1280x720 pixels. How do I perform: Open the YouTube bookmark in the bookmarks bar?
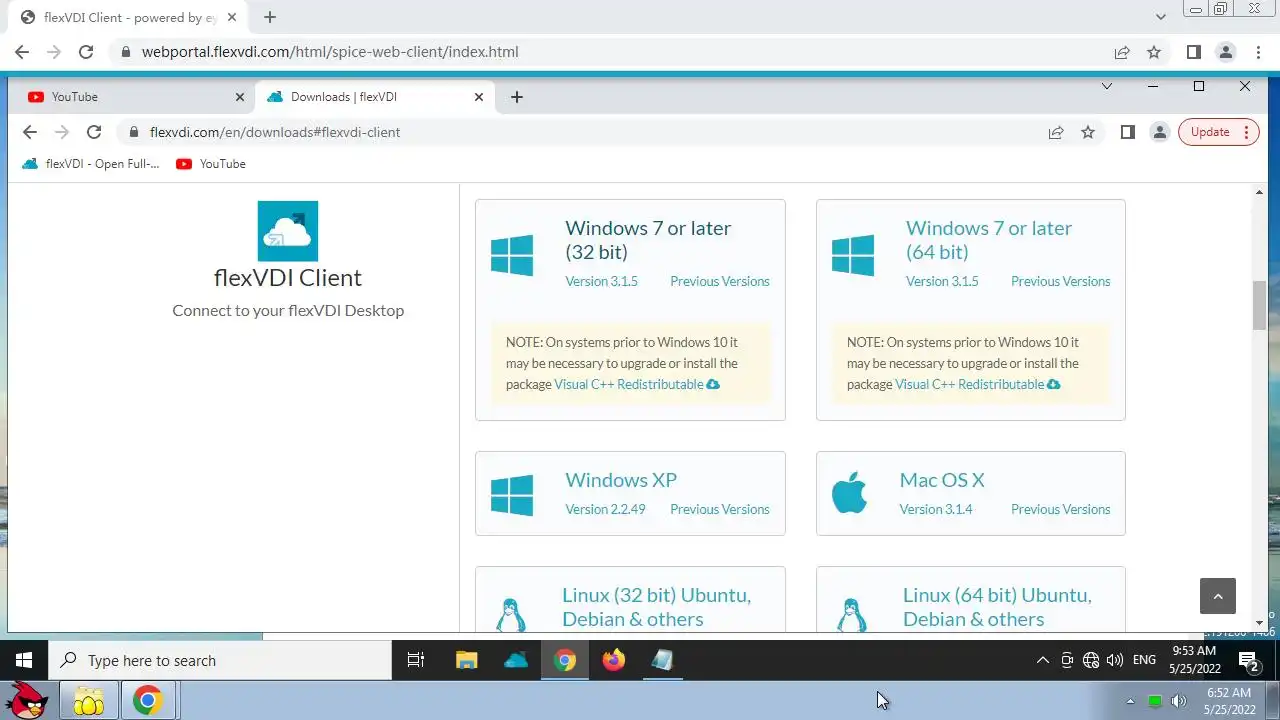click(211, 164)
